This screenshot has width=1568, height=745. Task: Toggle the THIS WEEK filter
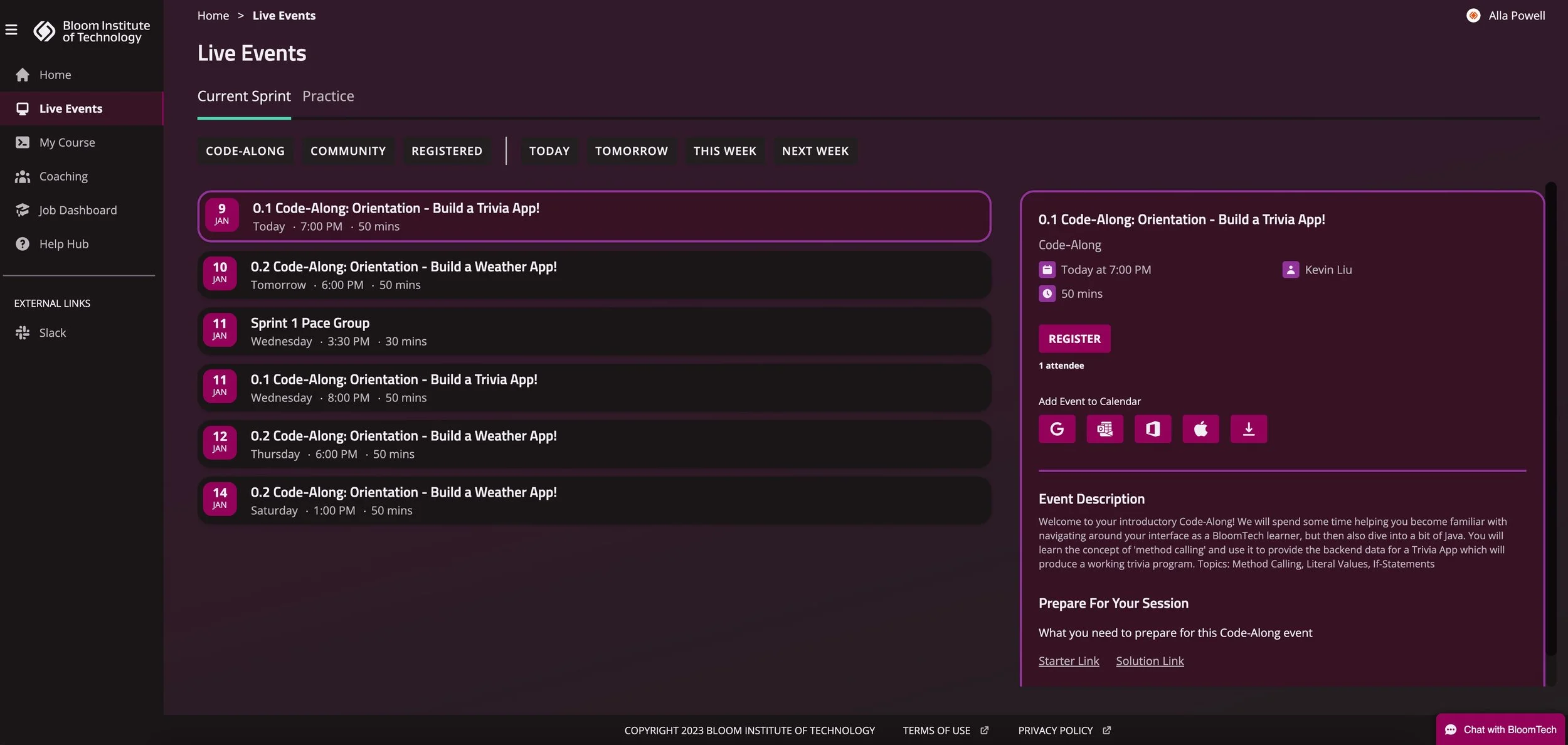[724, 151]
